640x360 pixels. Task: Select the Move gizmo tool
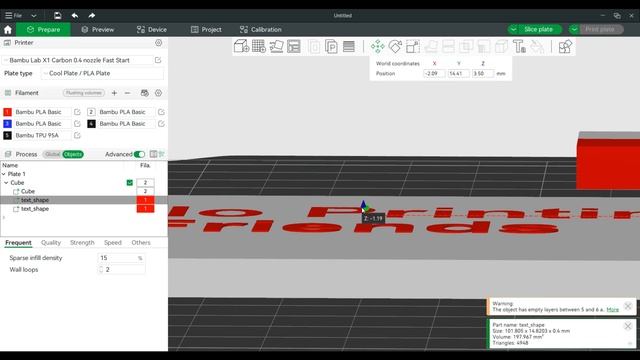[x=378, y=47]
